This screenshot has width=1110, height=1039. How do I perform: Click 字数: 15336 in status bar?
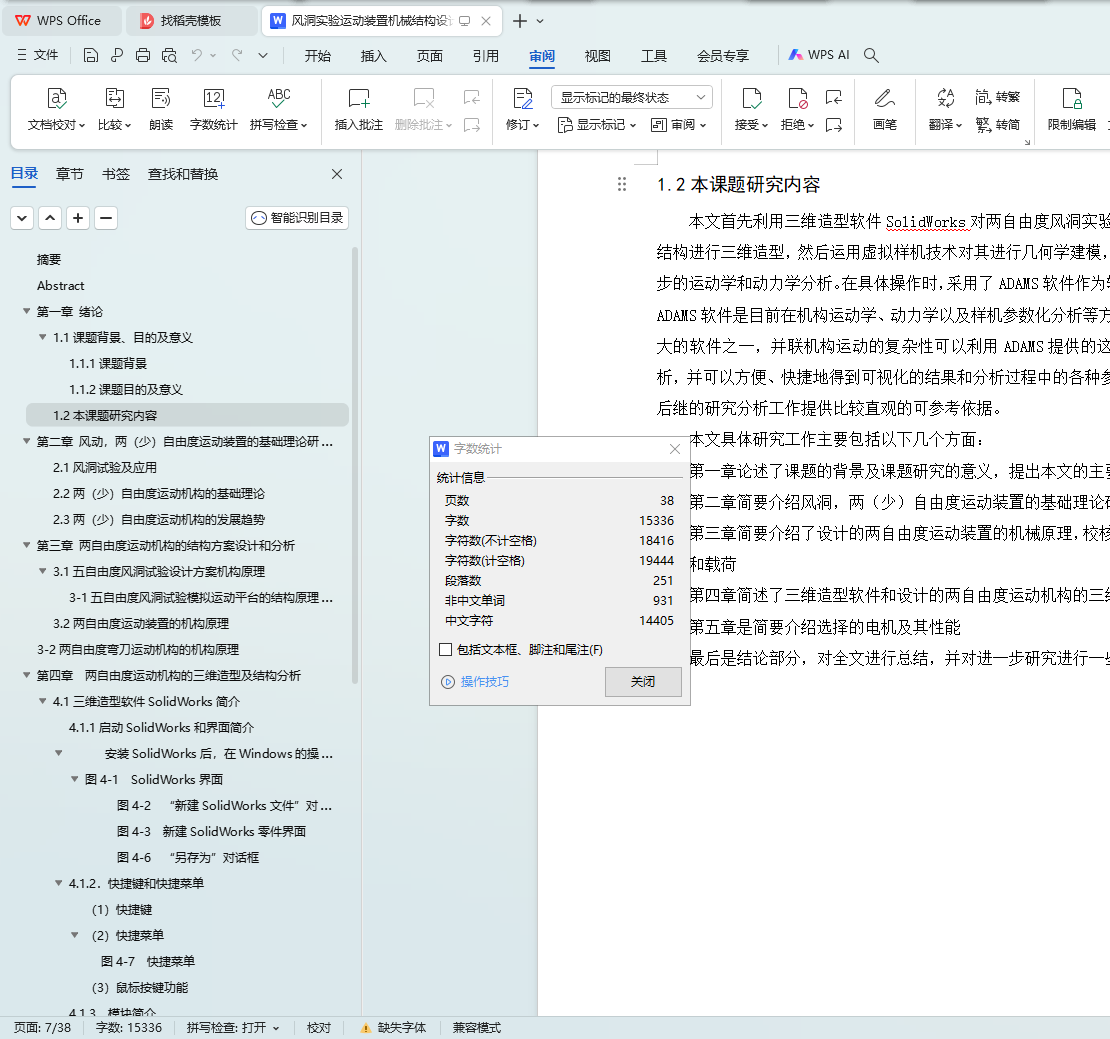click(x=129, y=1028)
